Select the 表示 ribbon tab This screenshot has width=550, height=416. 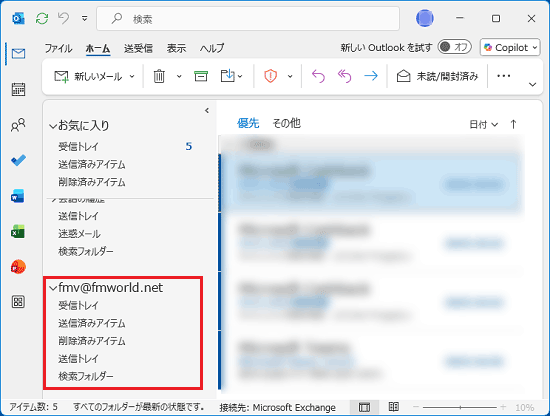tap(176, 48)
